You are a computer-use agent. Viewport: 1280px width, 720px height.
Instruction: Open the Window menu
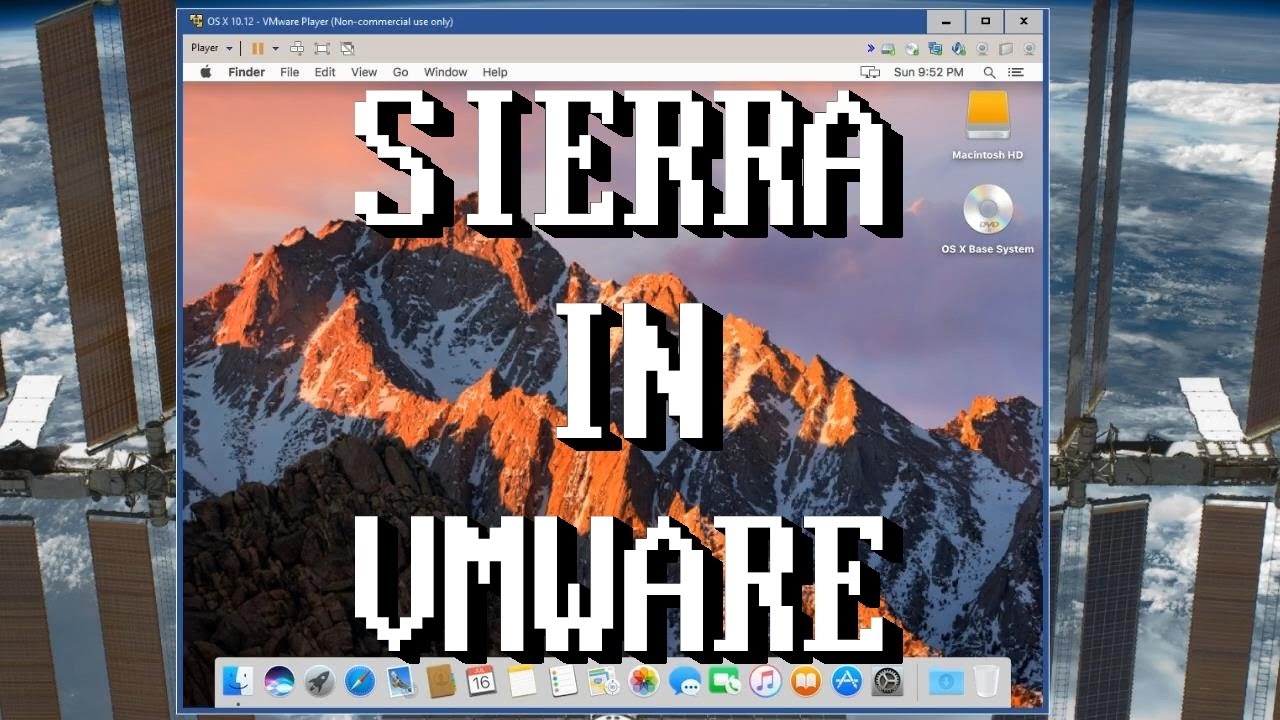tap(445, 72)
